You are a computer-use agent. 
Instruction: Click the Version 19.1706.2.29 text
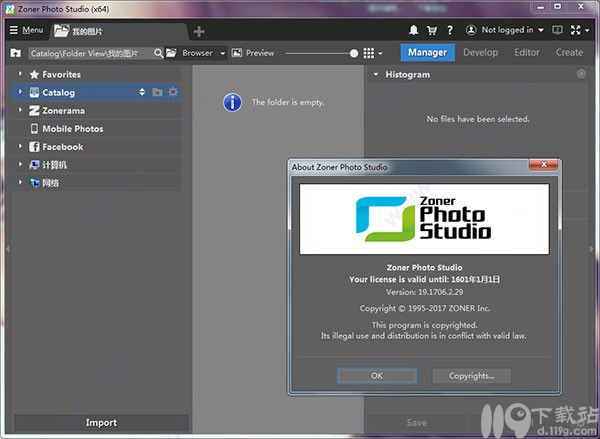tap(424, 292)
